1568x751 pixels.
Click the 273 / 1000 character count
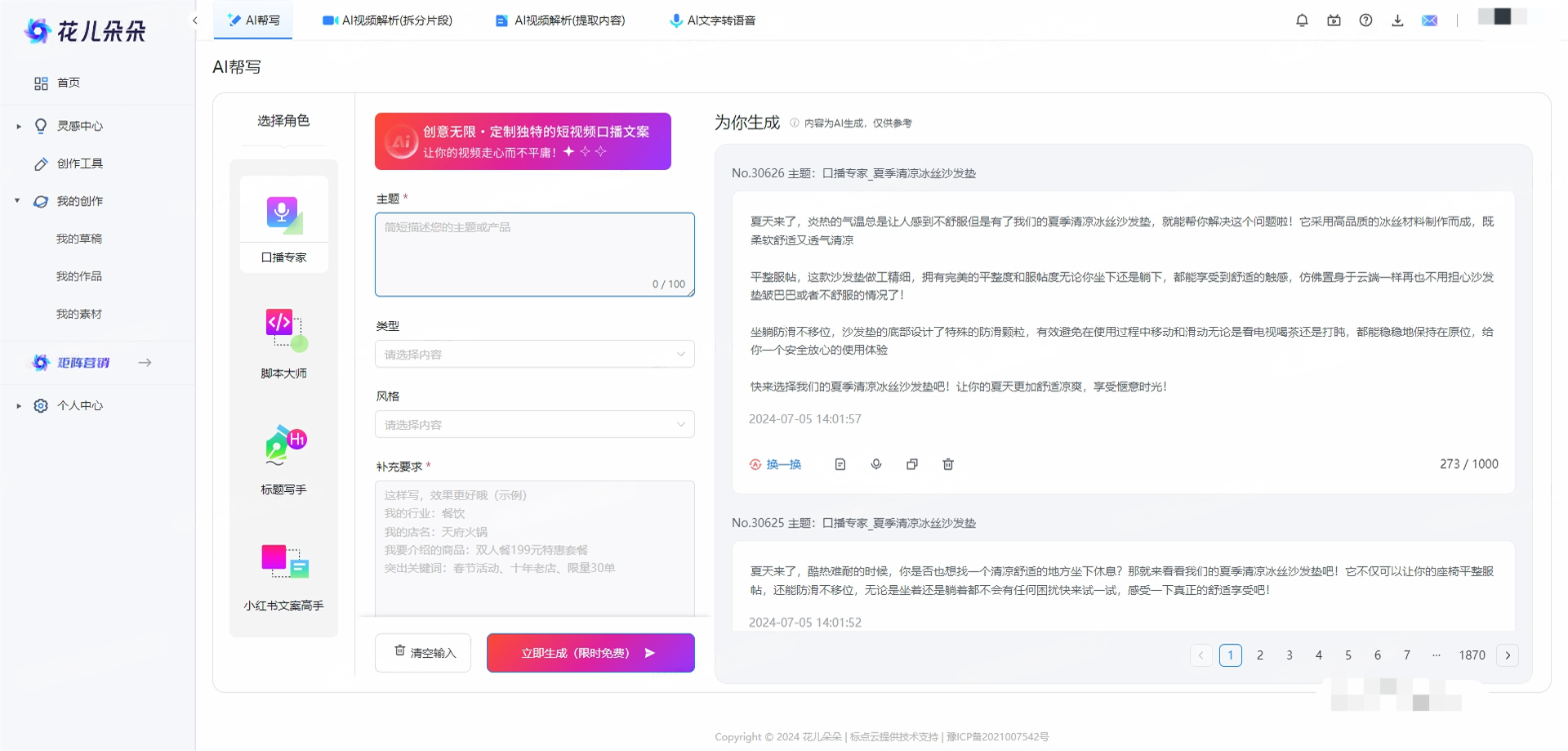click(1468, 464)
